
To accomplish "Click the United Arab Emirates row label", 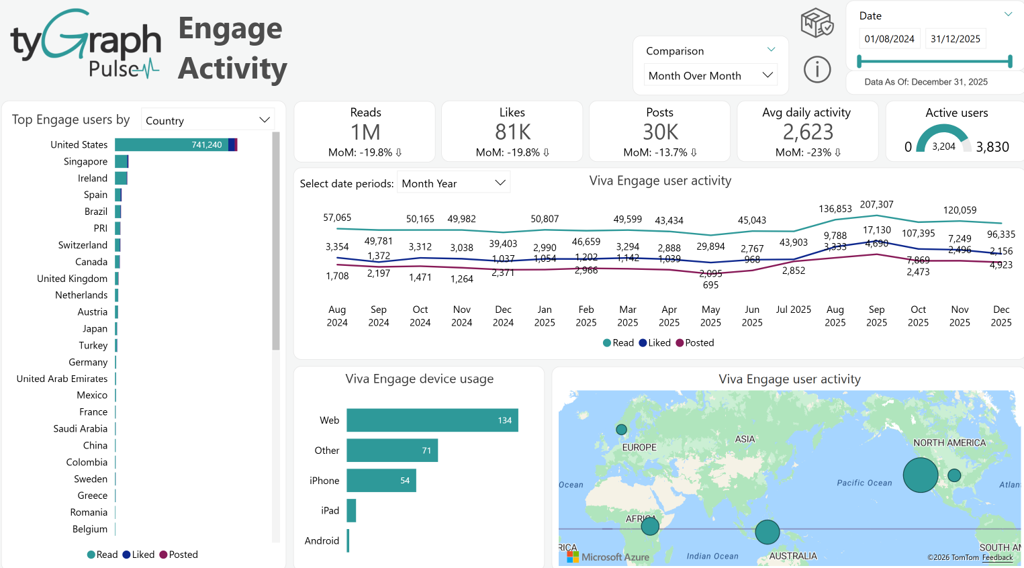I will (x=62, y=379).
